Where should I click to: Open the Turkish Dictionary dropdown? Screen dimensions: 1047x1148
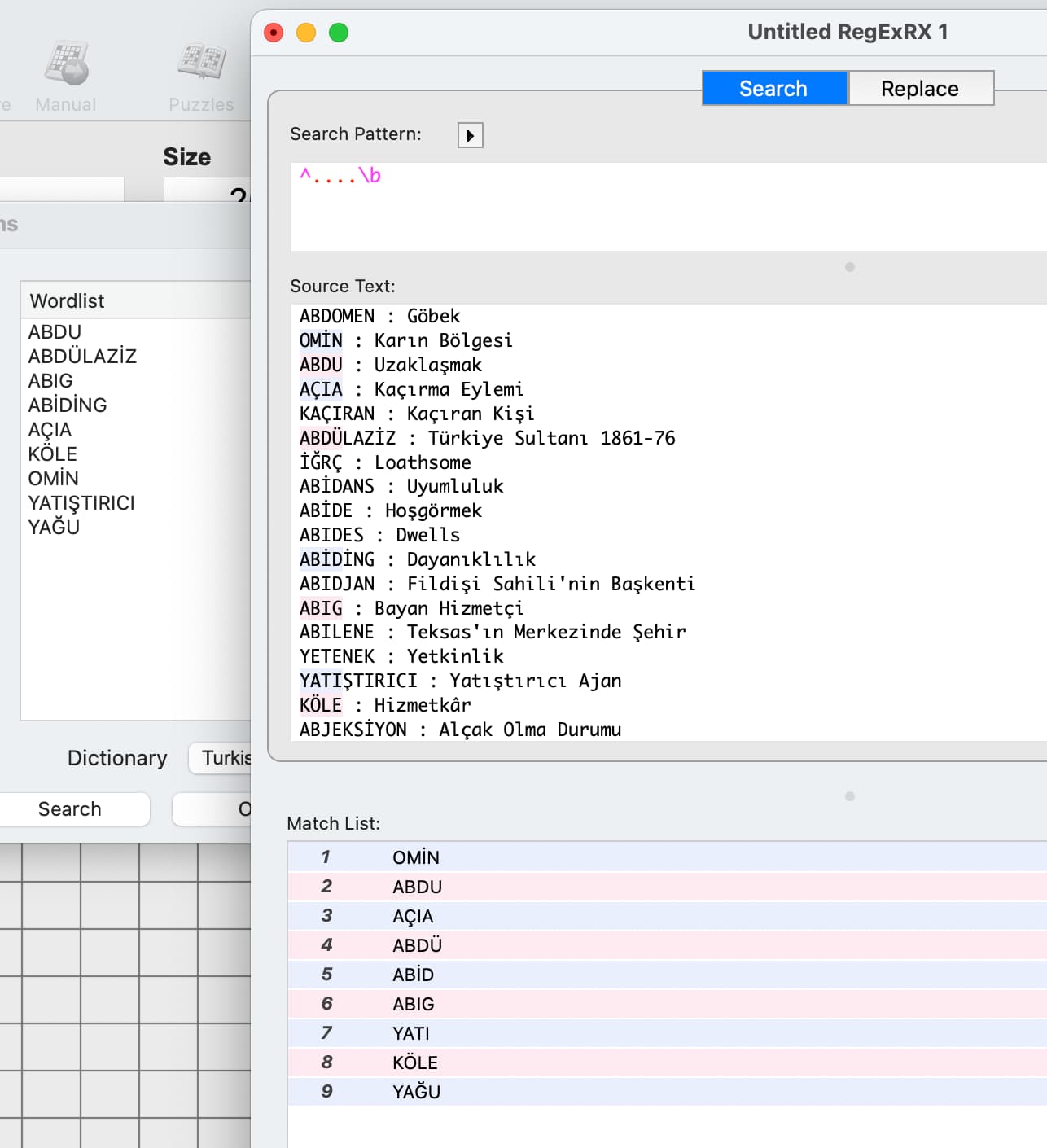point(221,758)
